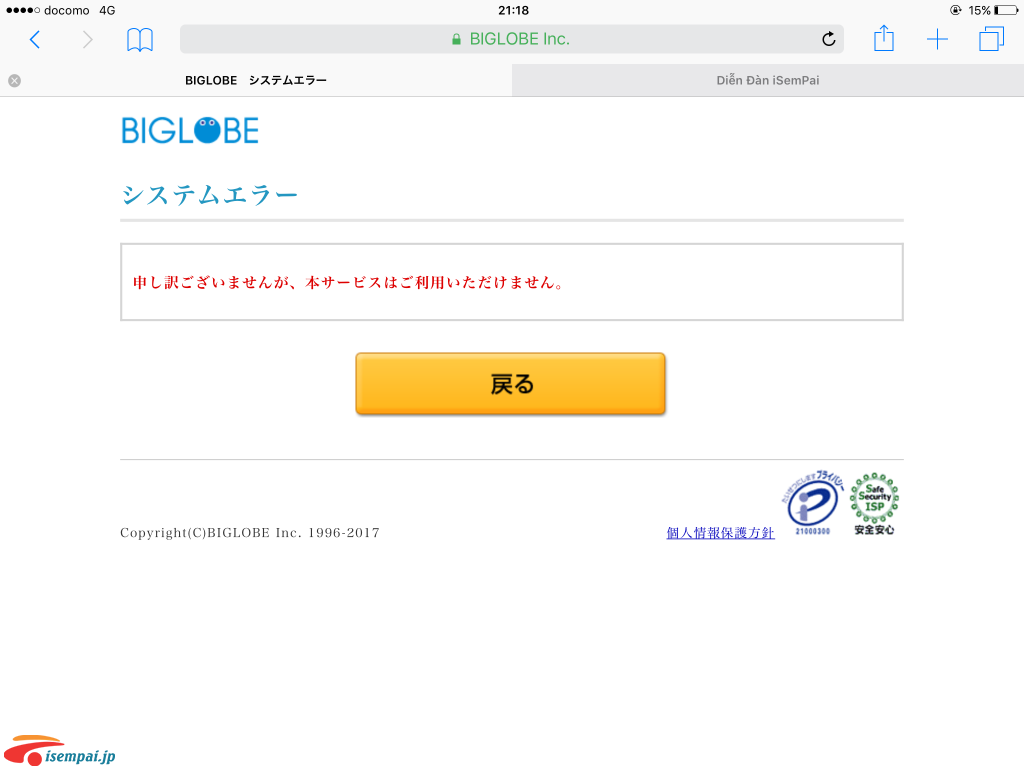Click the Privacy Mark badge
Screen dimensions: 1024x768
point(812,503)
